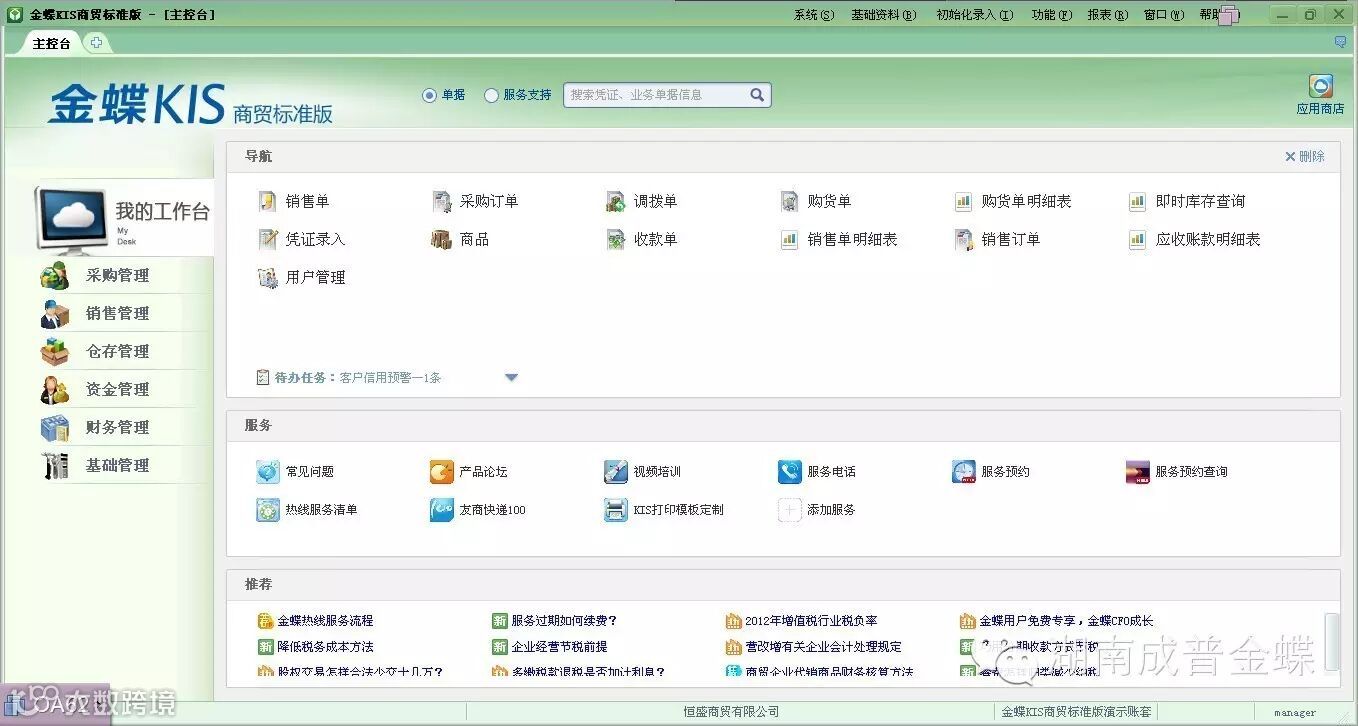Open the 凭证录入 voucher entry icon
Screen dimensions: 1358x726
coord(267,239)
